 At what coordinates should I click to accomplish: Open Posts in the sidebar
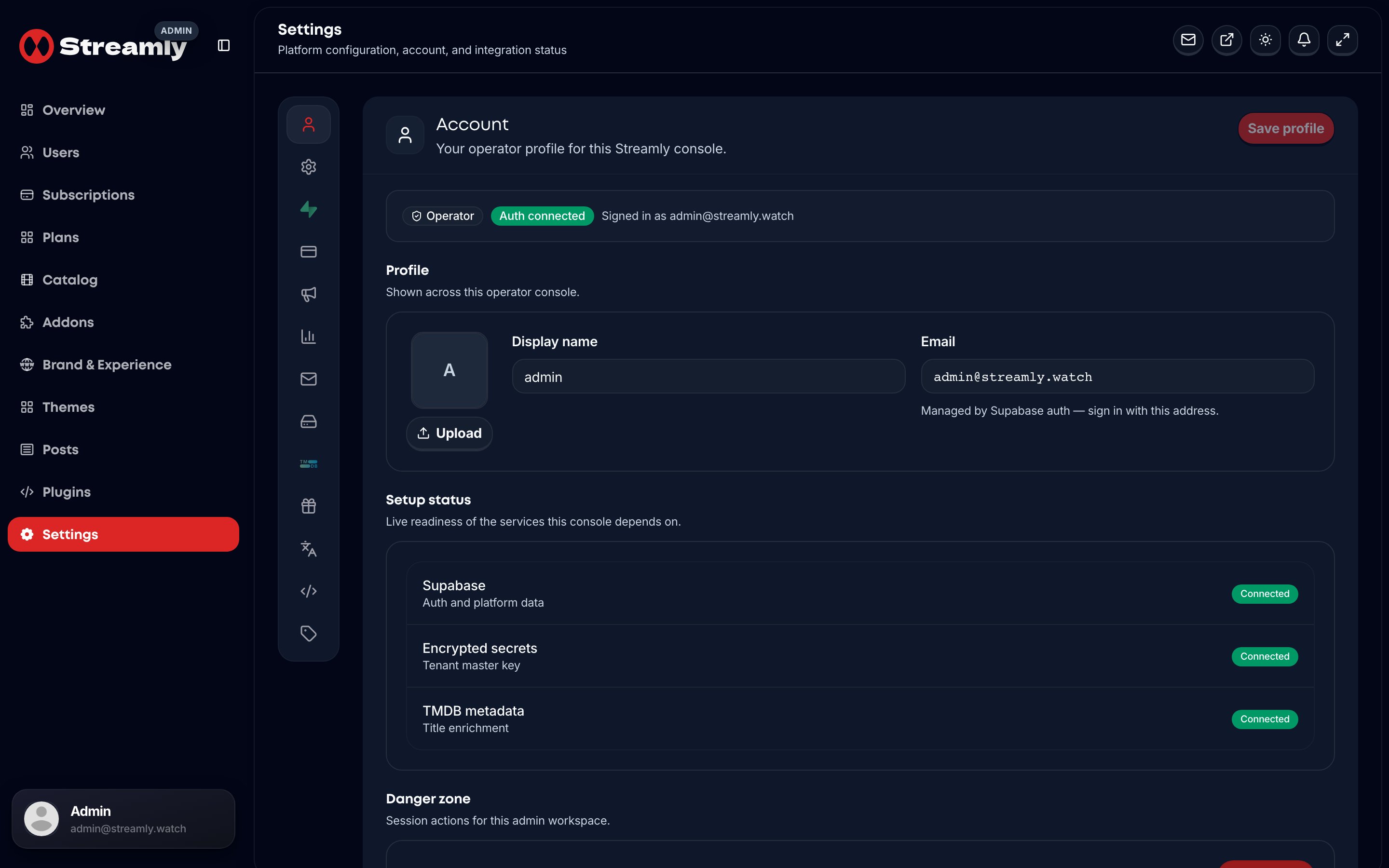click(123, 450)
